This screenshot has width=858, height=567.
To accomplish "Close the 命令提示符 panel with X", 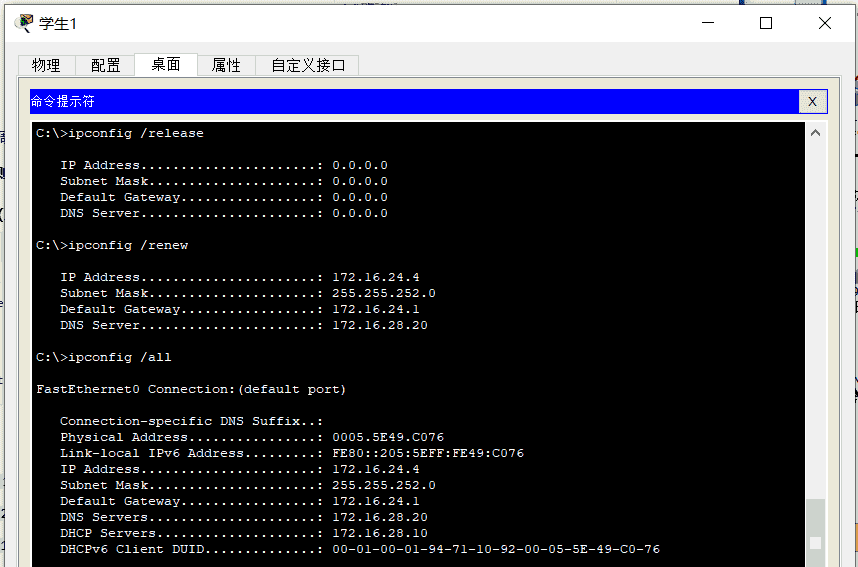I will coord(812,101).
